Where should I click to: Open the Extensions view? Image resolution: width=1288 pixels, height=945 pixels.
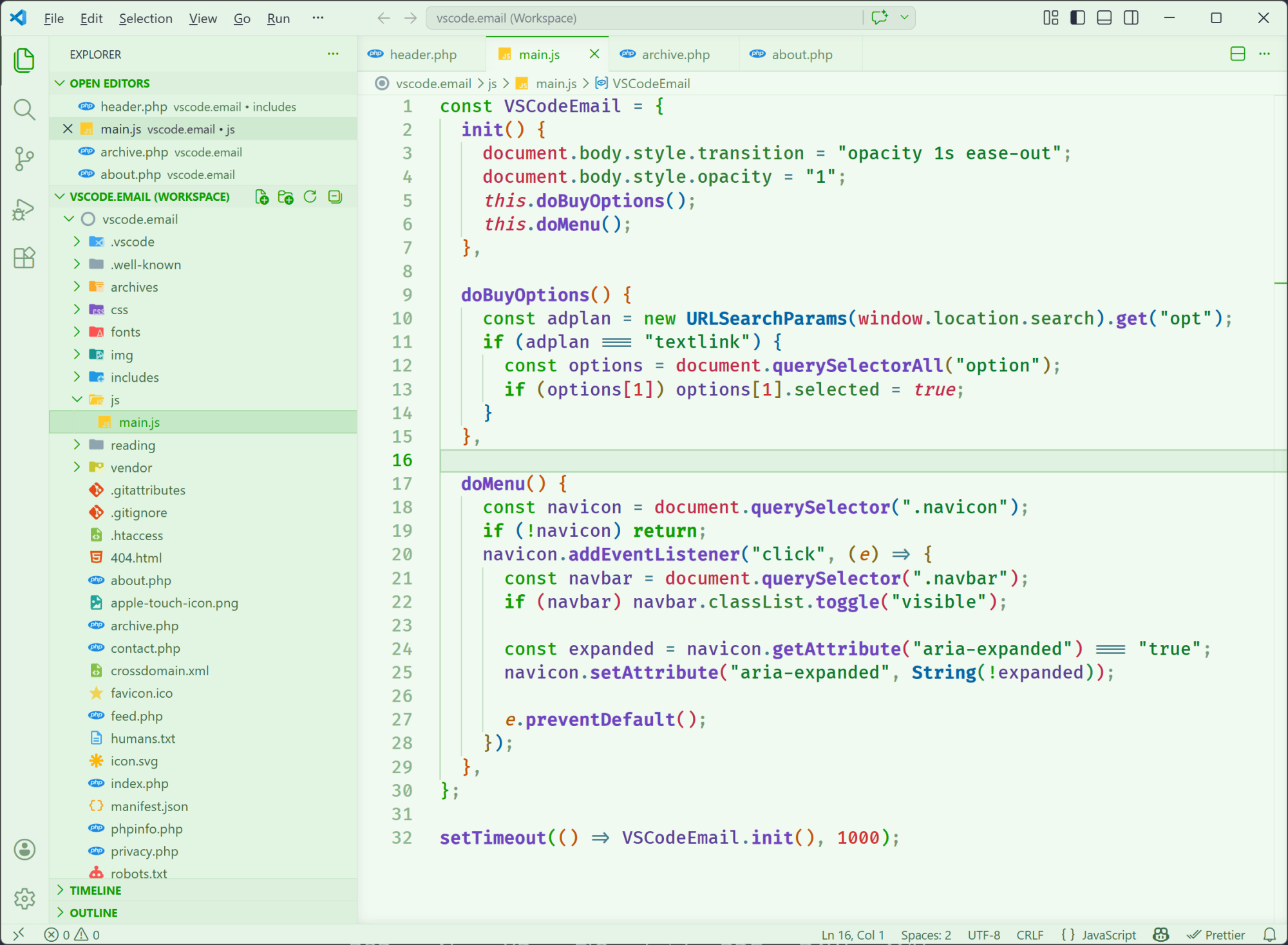pos(24,257)
